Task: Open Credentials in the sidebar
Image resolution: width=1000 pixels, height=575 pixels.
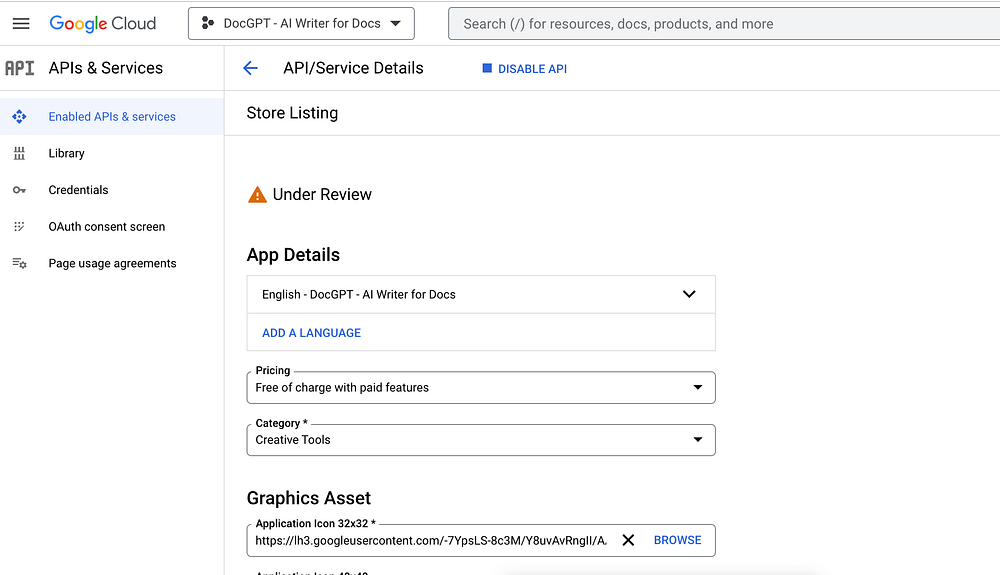Action: click(x=78, y=190)
